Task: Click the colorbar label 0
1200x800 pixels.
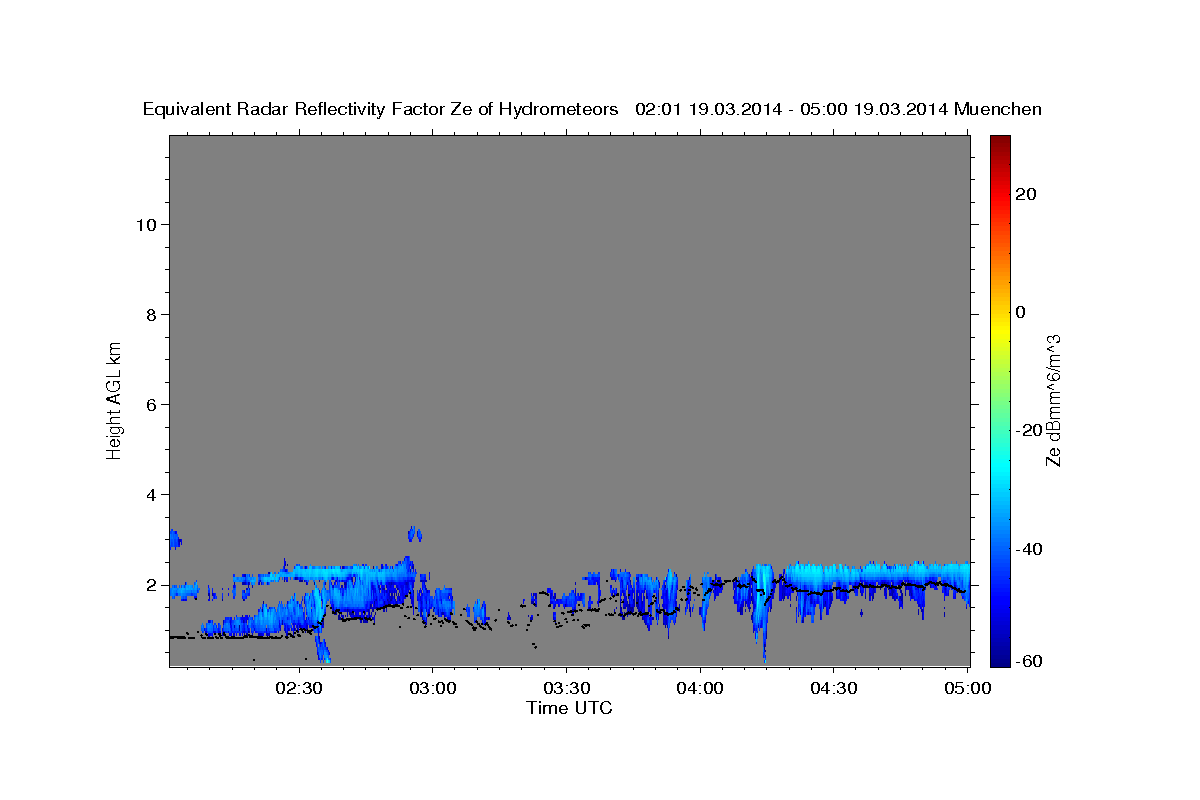Action: [x=1020, y=312]
